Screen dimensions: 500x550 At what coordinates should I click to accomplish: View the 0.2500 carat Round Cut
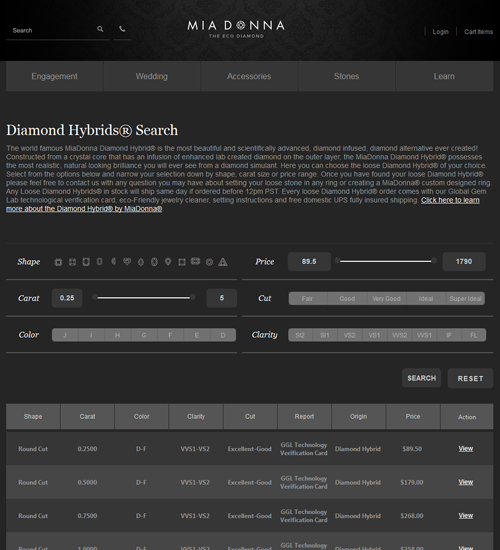466,449
